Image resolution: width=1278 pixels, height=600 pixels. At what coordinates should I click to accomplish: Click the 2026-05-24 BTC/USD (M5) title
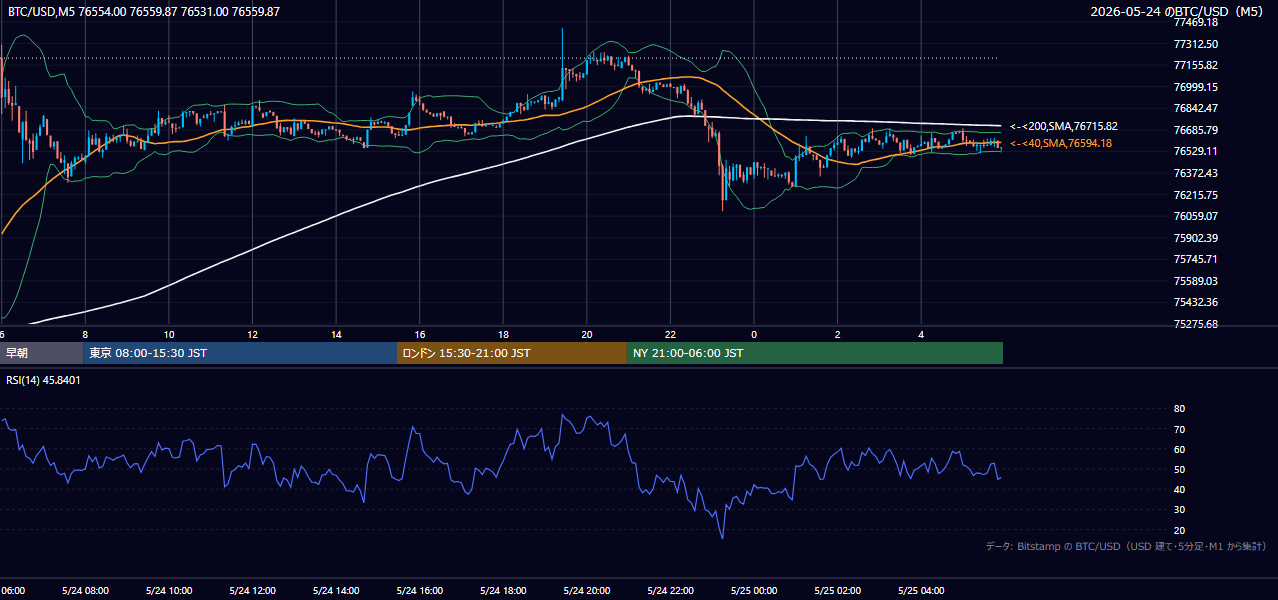coord(1179,11)
